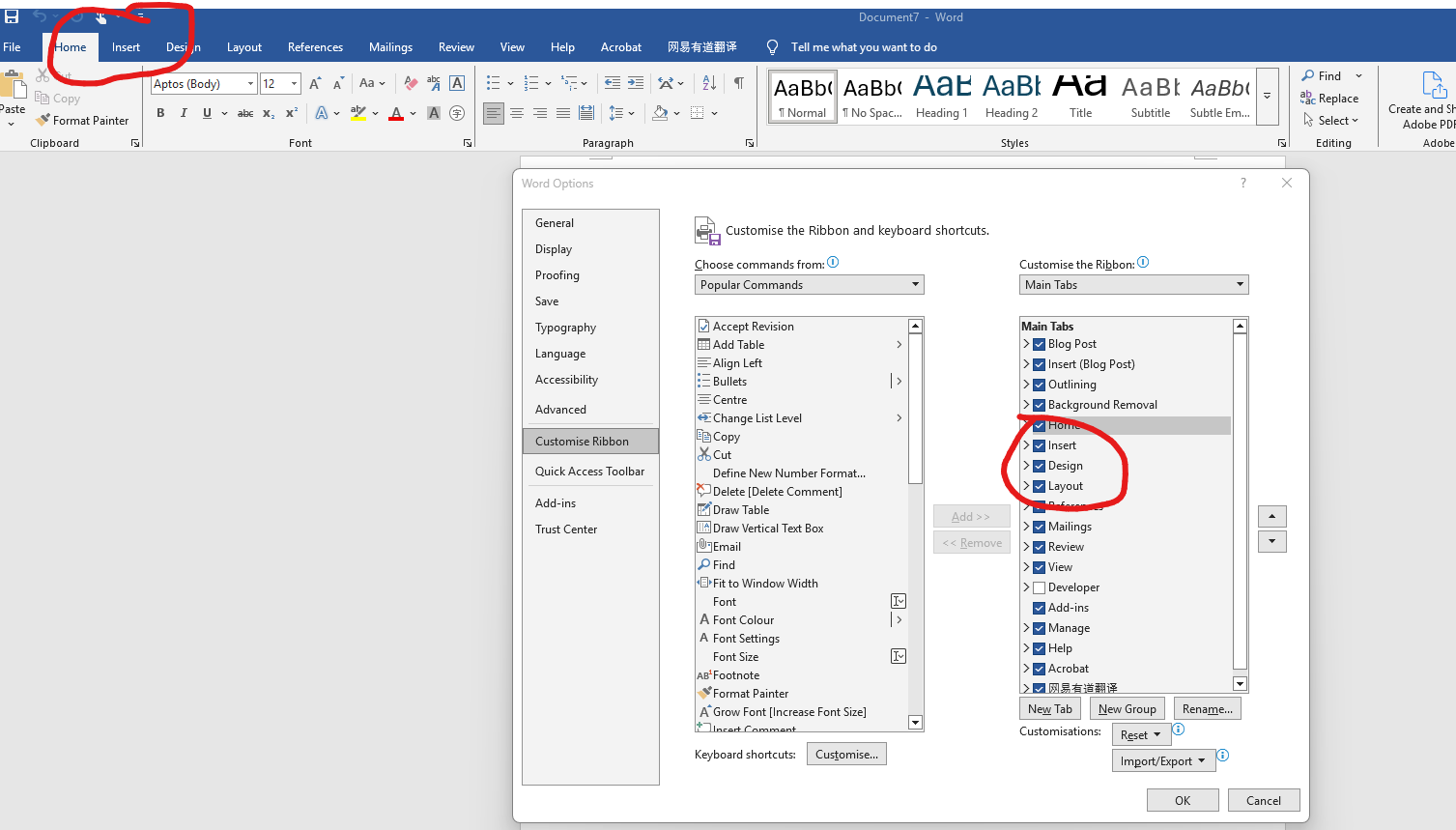Apply yellow Text Highlight Colour
This screenshot has width=1456, height=830.
[357, 113]
